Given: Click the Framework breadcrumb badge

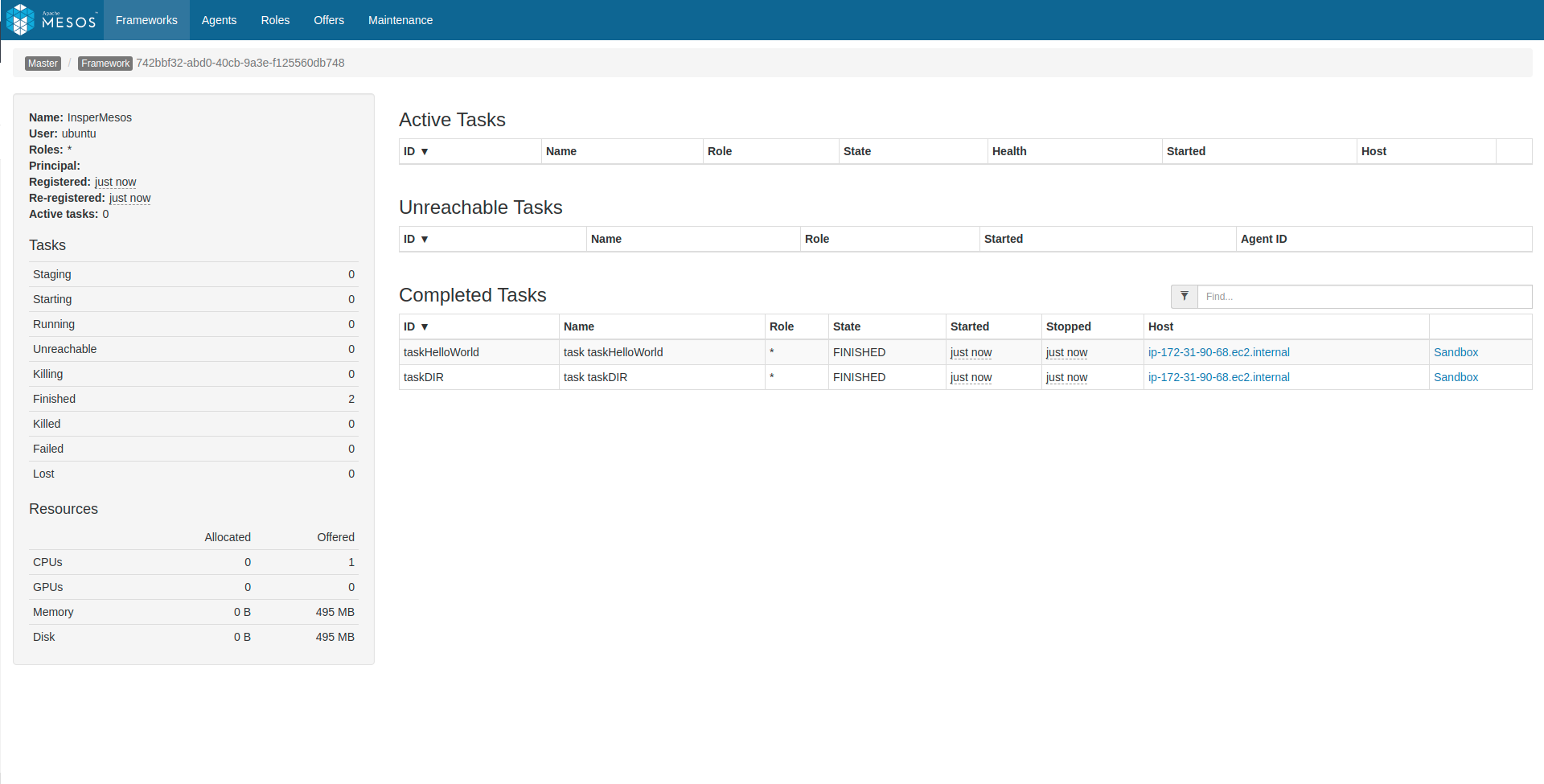Looking at the screenshot, I should pyautogui.click(x=105, y=64).
